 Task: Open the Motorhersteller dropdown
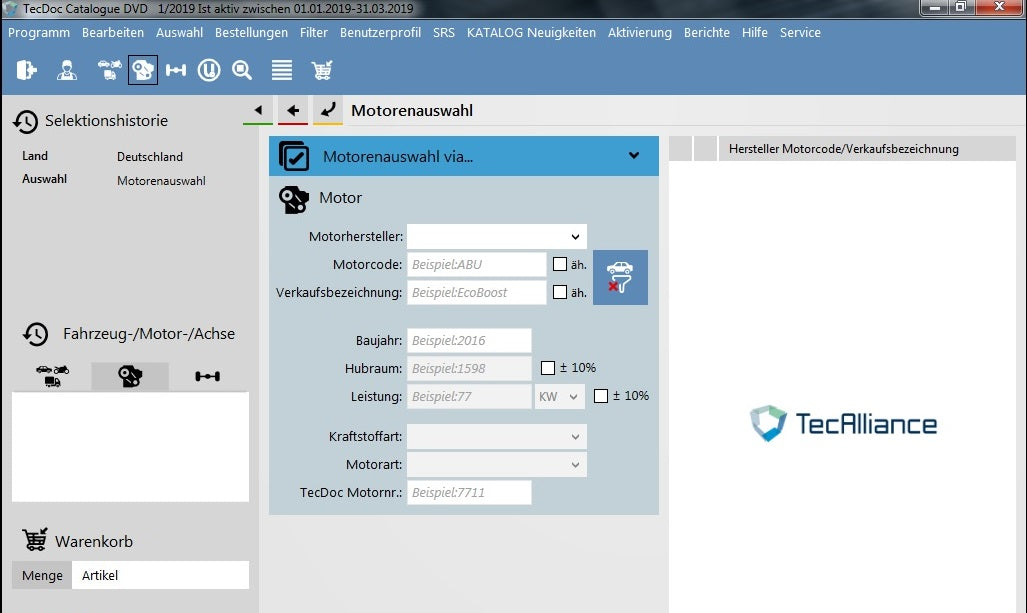497,236
